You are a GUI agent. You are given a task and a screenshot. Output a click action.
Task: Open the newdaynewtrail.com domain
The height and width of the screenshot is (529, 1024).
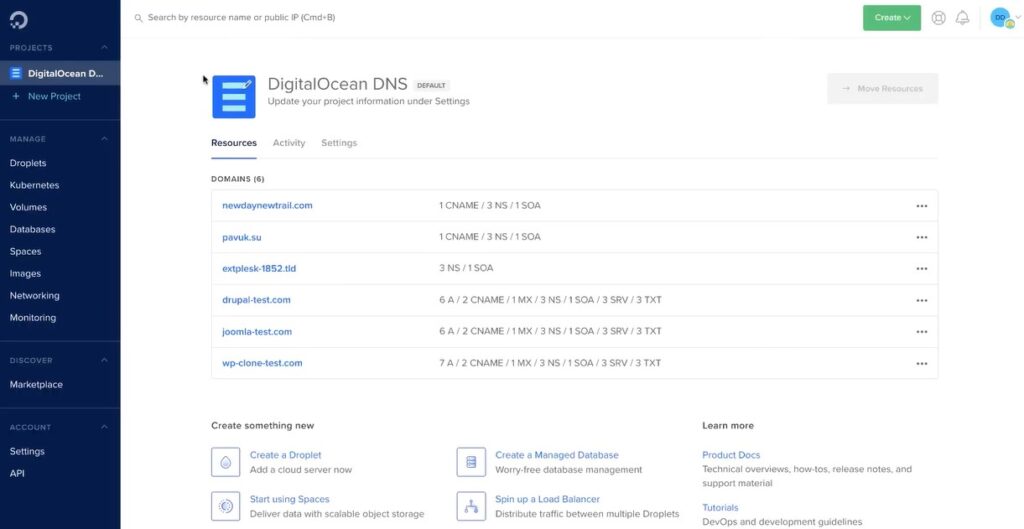(x=267, y=206)
